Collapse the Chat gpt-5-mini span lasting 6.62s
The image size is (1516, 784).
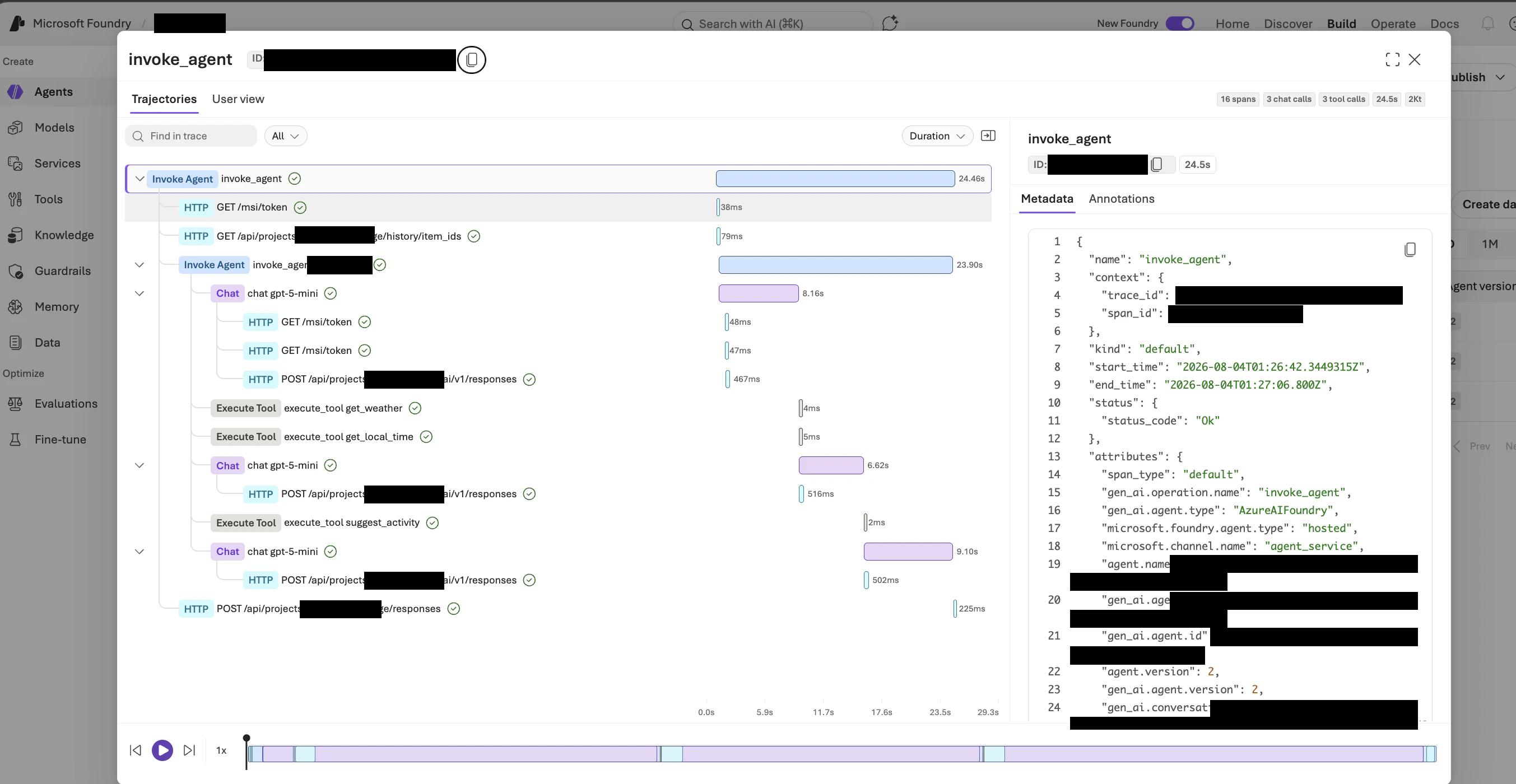(139, 465)
